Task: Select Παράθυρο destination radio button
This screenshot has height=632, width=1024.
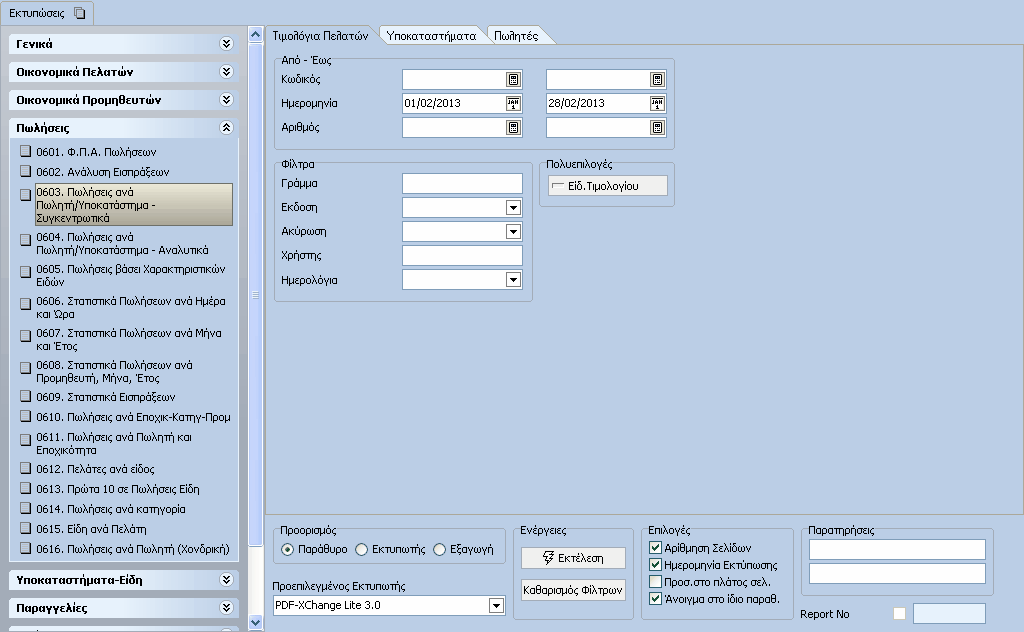Action: point(287,550)
